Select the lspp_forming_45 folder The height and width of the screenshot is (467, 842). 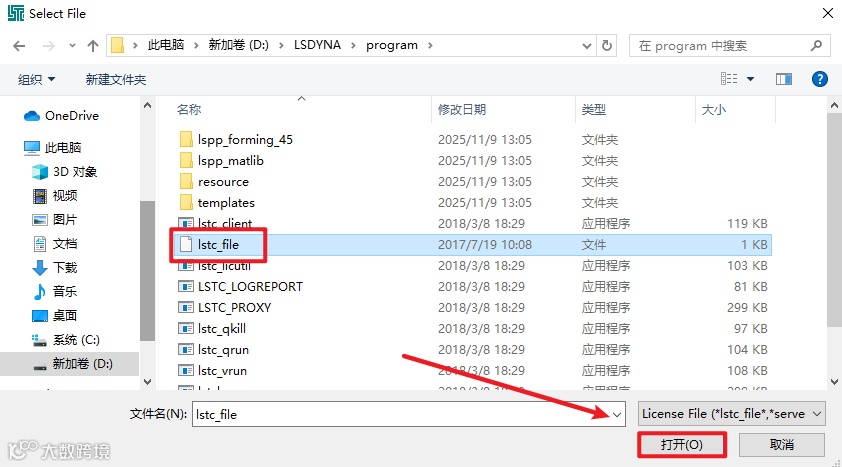[245, 140]
